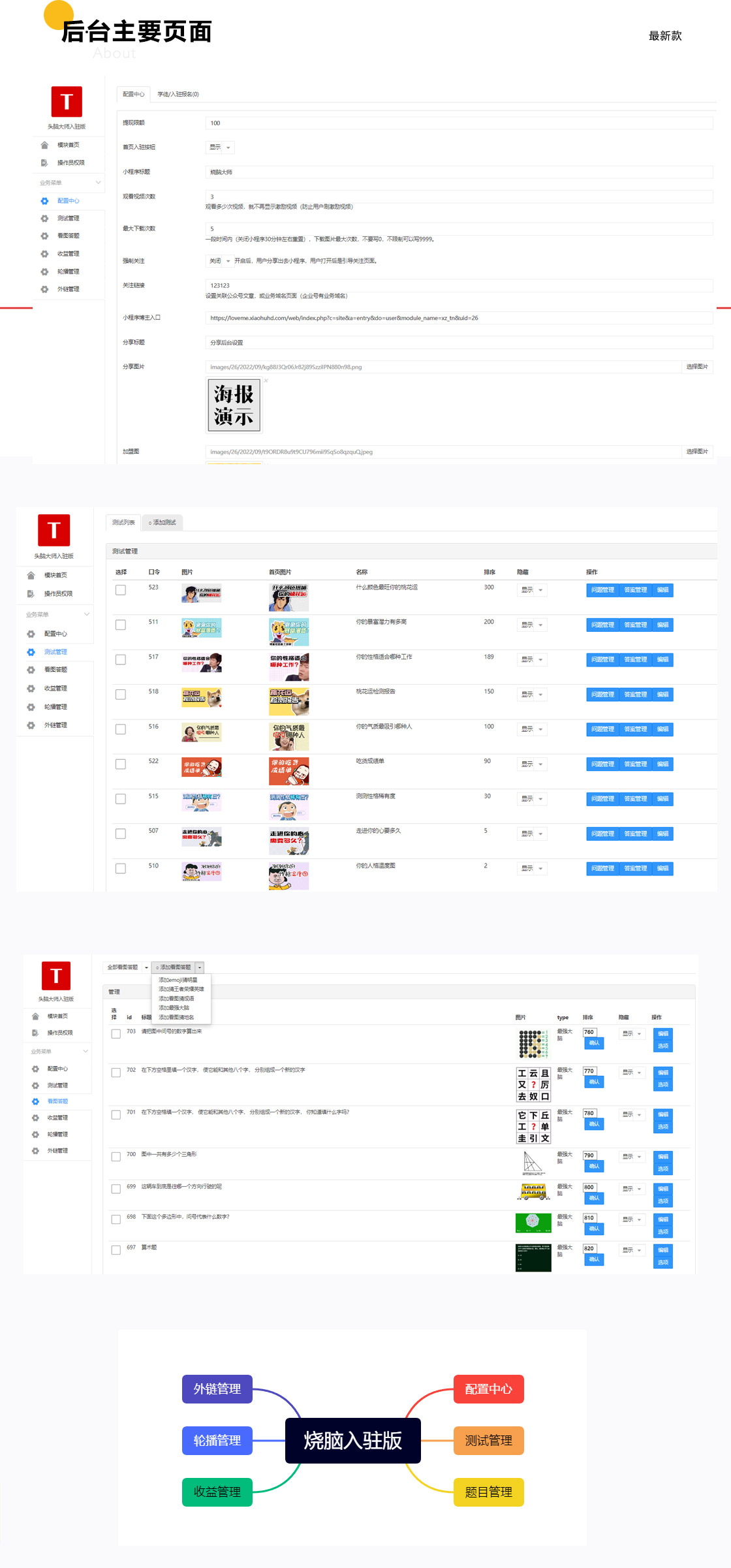This screenshot has width=731, height=1568.
Task: Click the document icon beside 操作员权限 in the top panel
Action: (x=44, y=163)
